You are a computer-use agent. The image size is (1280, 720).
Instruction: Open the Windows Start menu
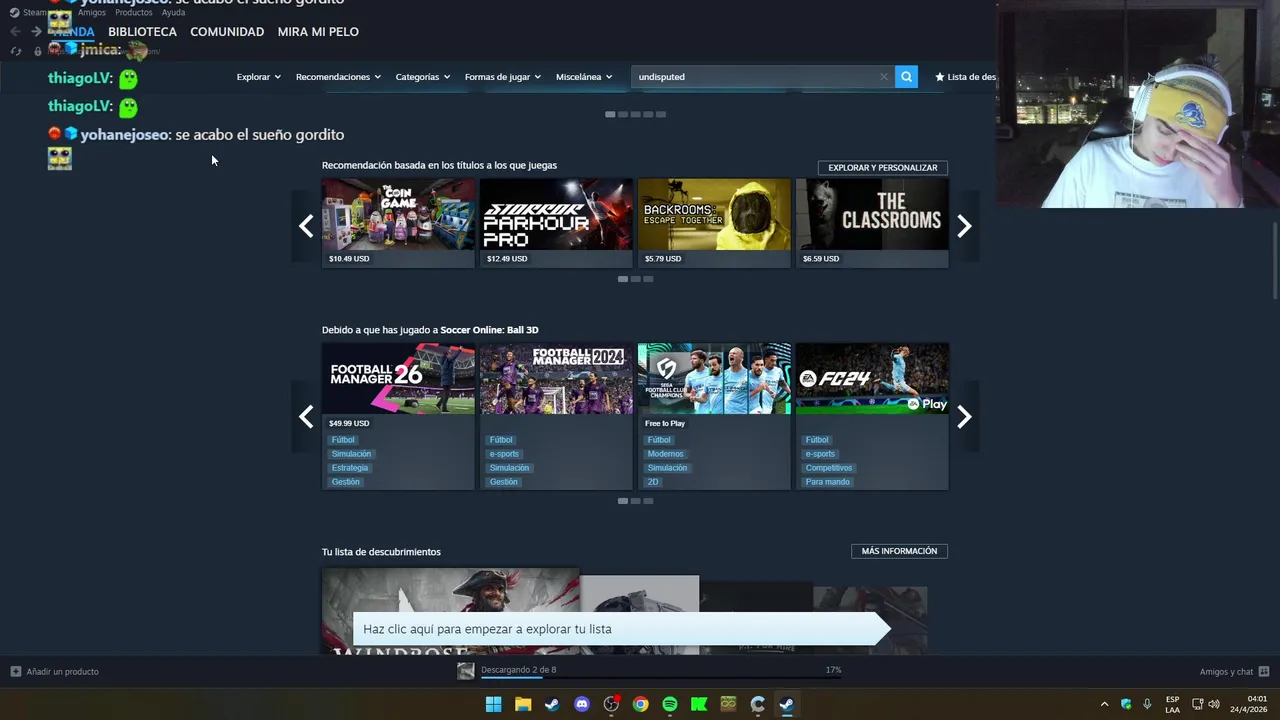pyautogui.click(x=493, y=704)
